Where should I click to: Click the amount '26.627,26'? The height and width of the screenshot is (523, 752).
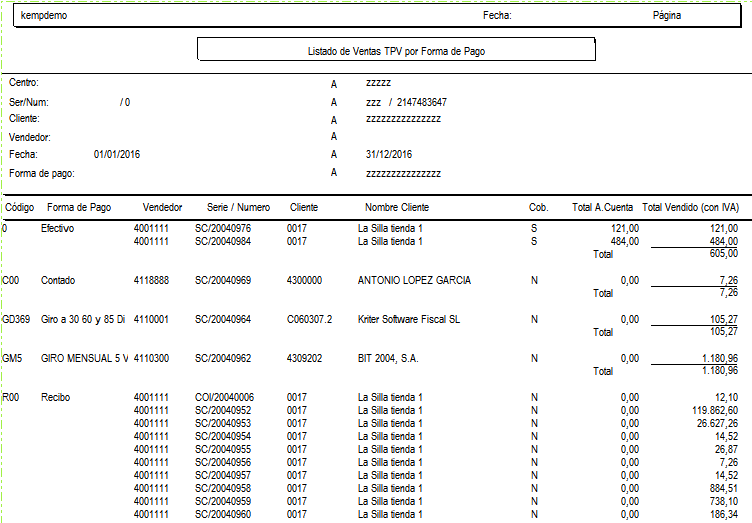[717, 423]
